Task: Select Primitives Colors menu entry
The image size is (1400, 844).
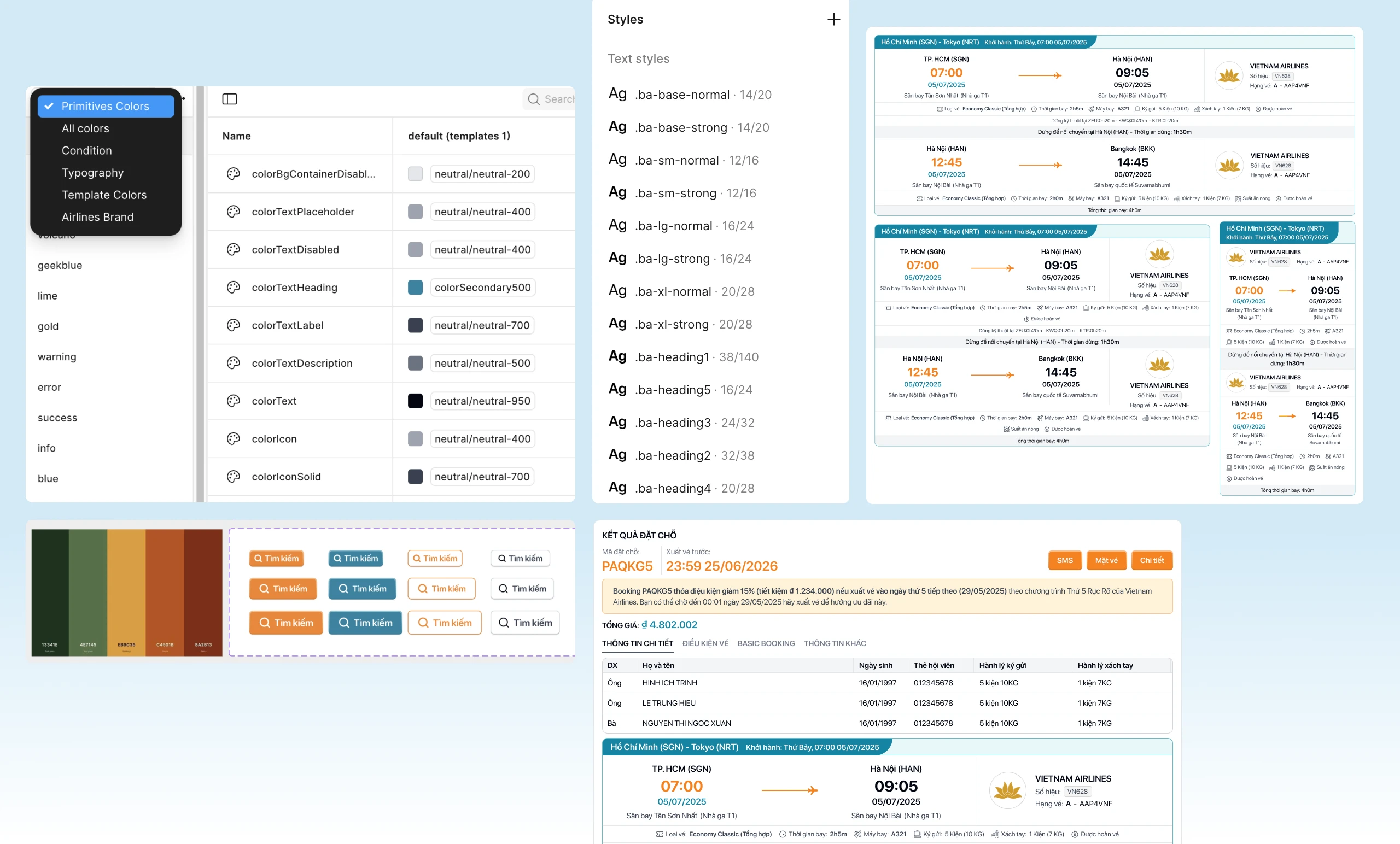Action: (x=106, y=106)
